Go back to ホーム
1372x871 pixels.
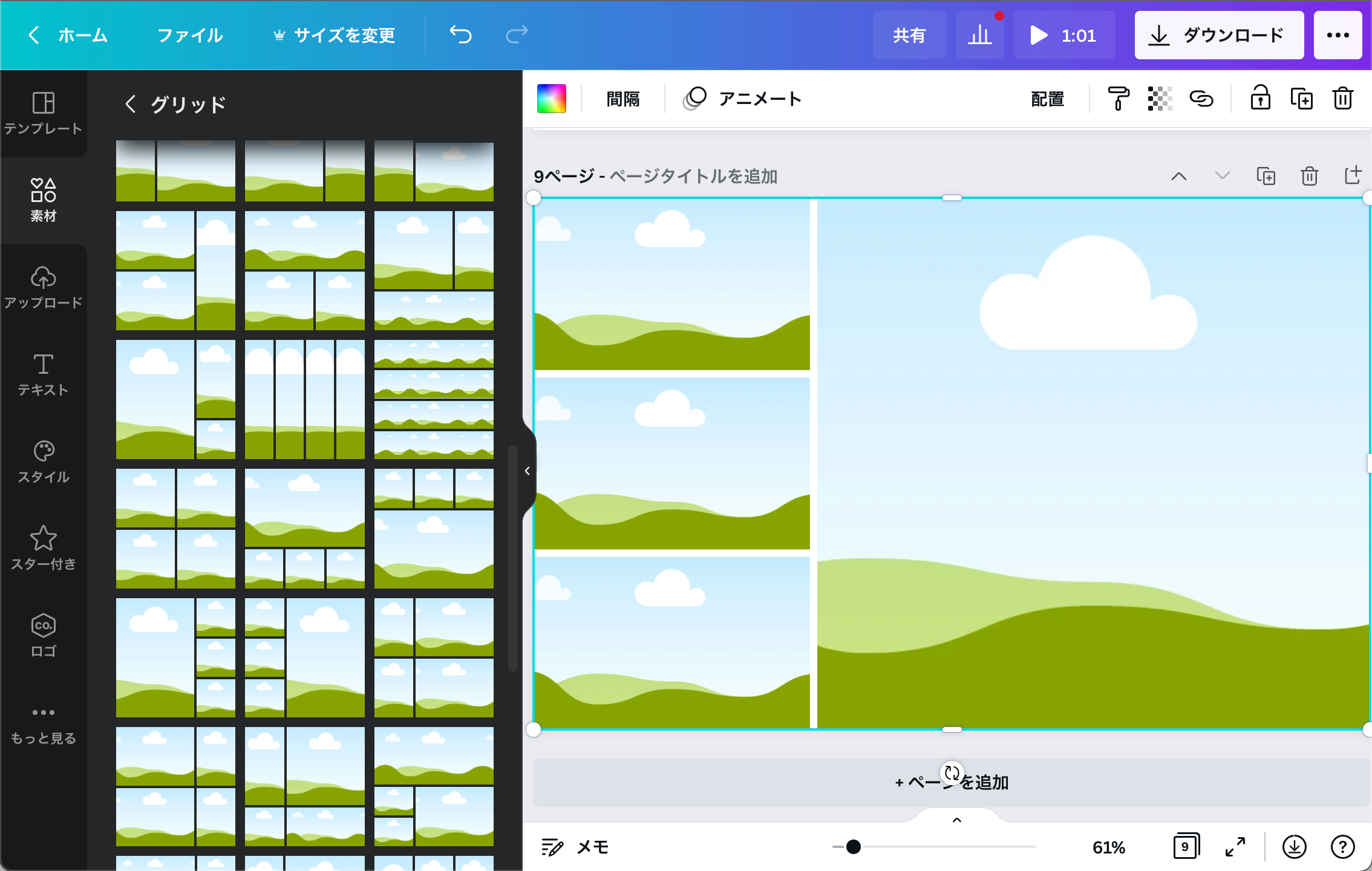click(68, 35)
